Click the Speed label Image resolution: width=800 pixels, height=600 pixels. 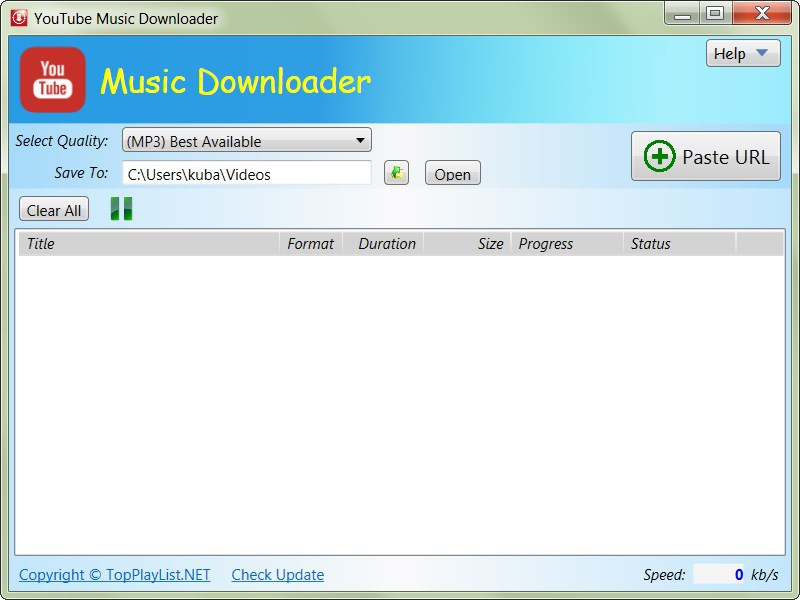pos(664,575)
